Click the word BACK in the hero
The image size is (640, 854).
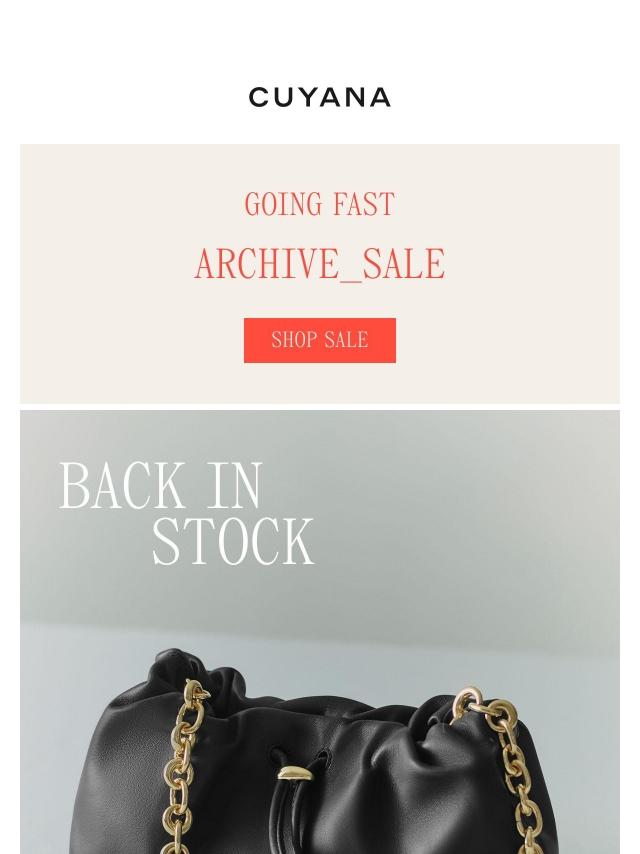click(x=121, y=485)
